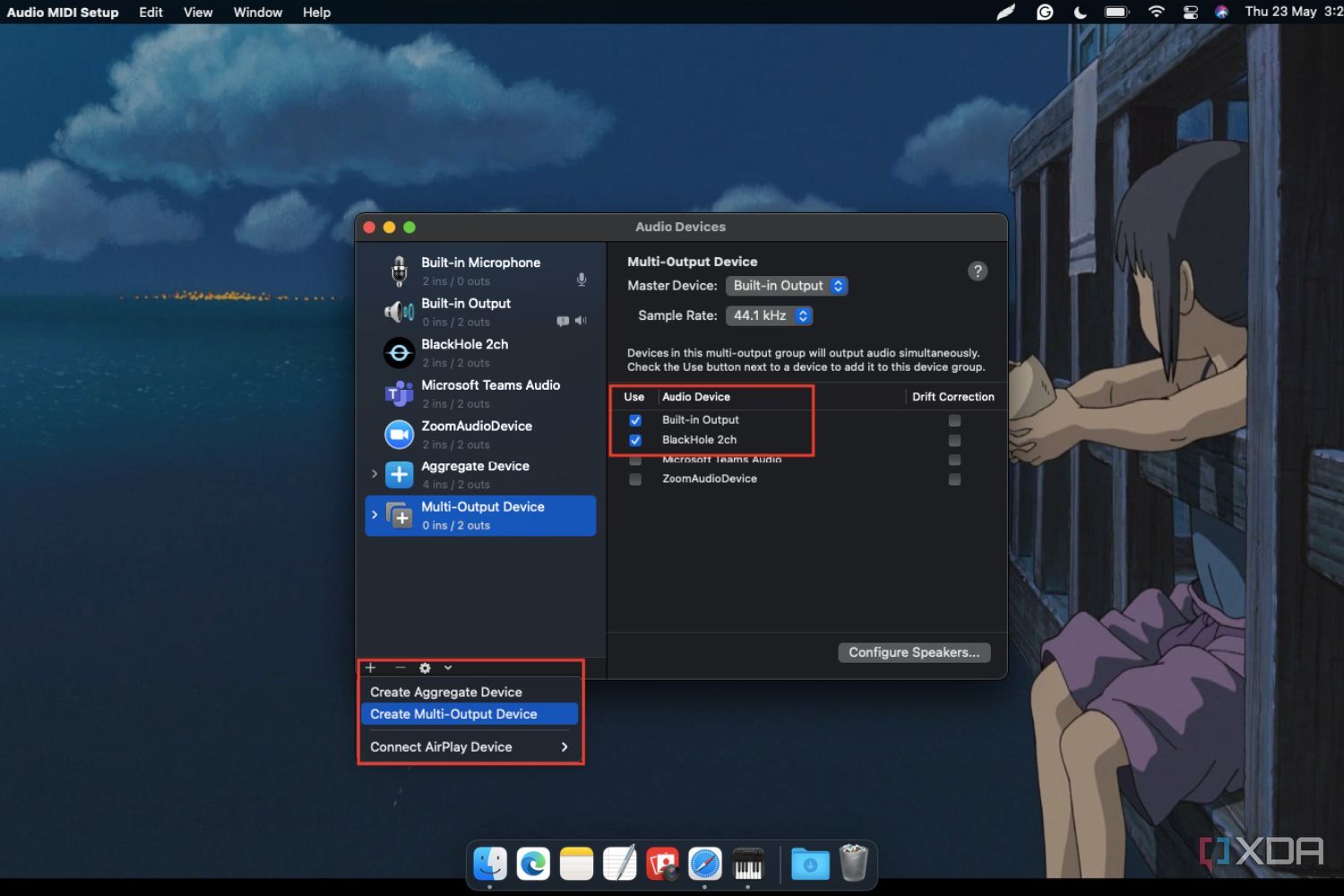Expand the Multi-Output Device disclosure arrow
This screenshot has height=896, width=1344.
(375, 514)
